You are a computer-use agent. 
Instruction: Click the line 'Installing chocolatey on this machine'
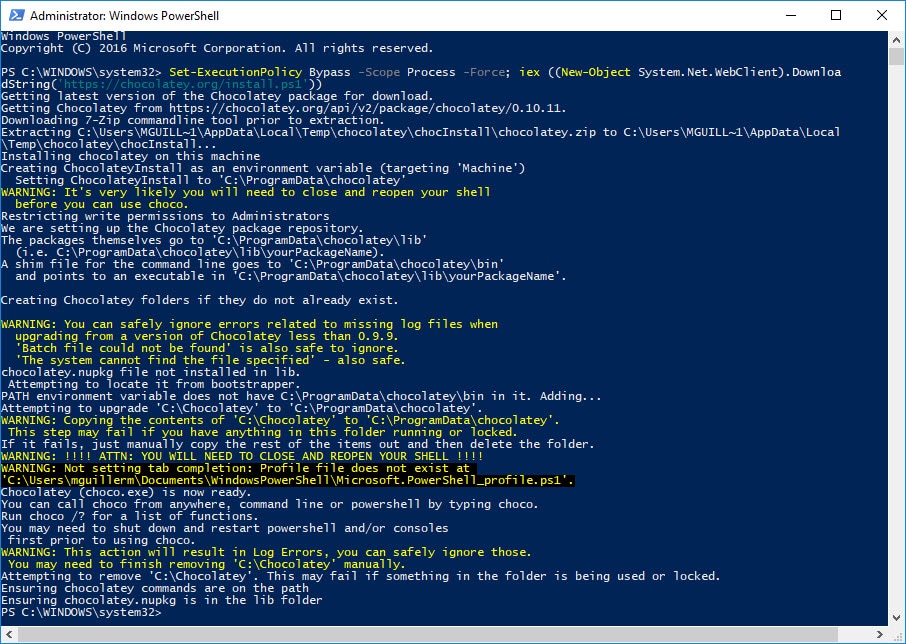pos(131,156)
